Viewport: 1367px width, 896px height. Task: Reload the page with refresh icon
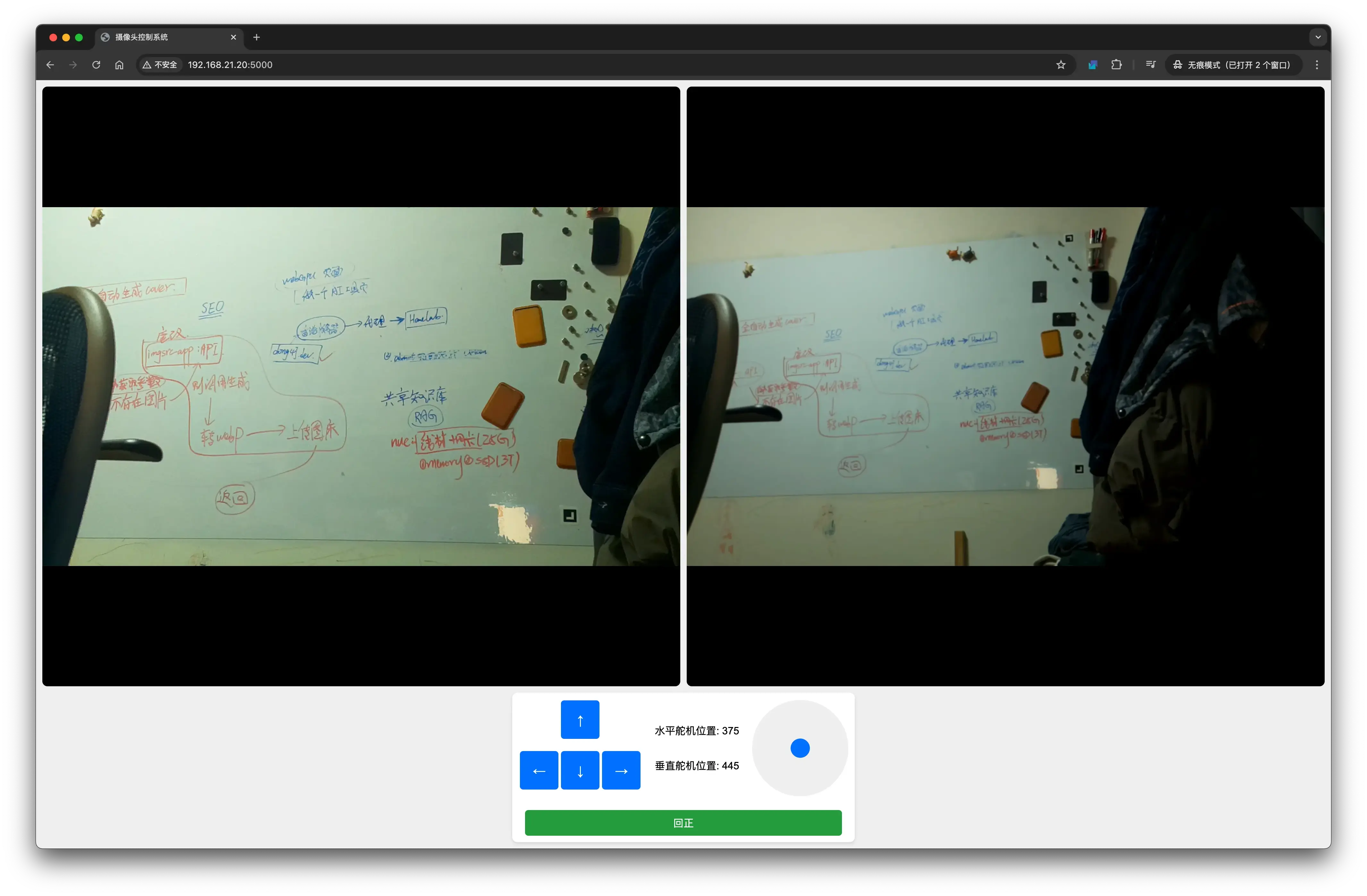(96, 65)
